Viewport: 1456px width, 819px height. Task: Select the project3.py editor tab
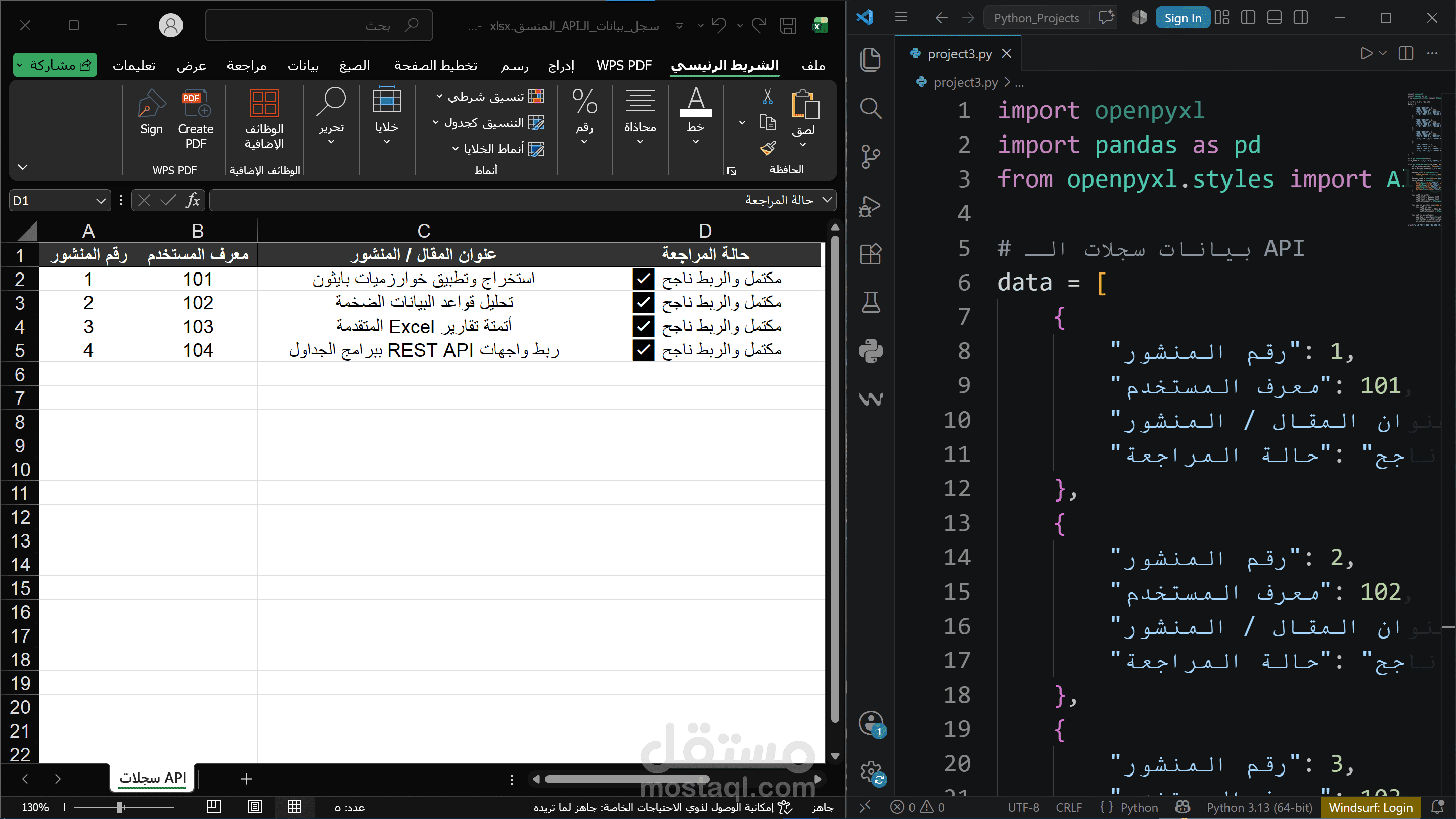click(959, 54)
